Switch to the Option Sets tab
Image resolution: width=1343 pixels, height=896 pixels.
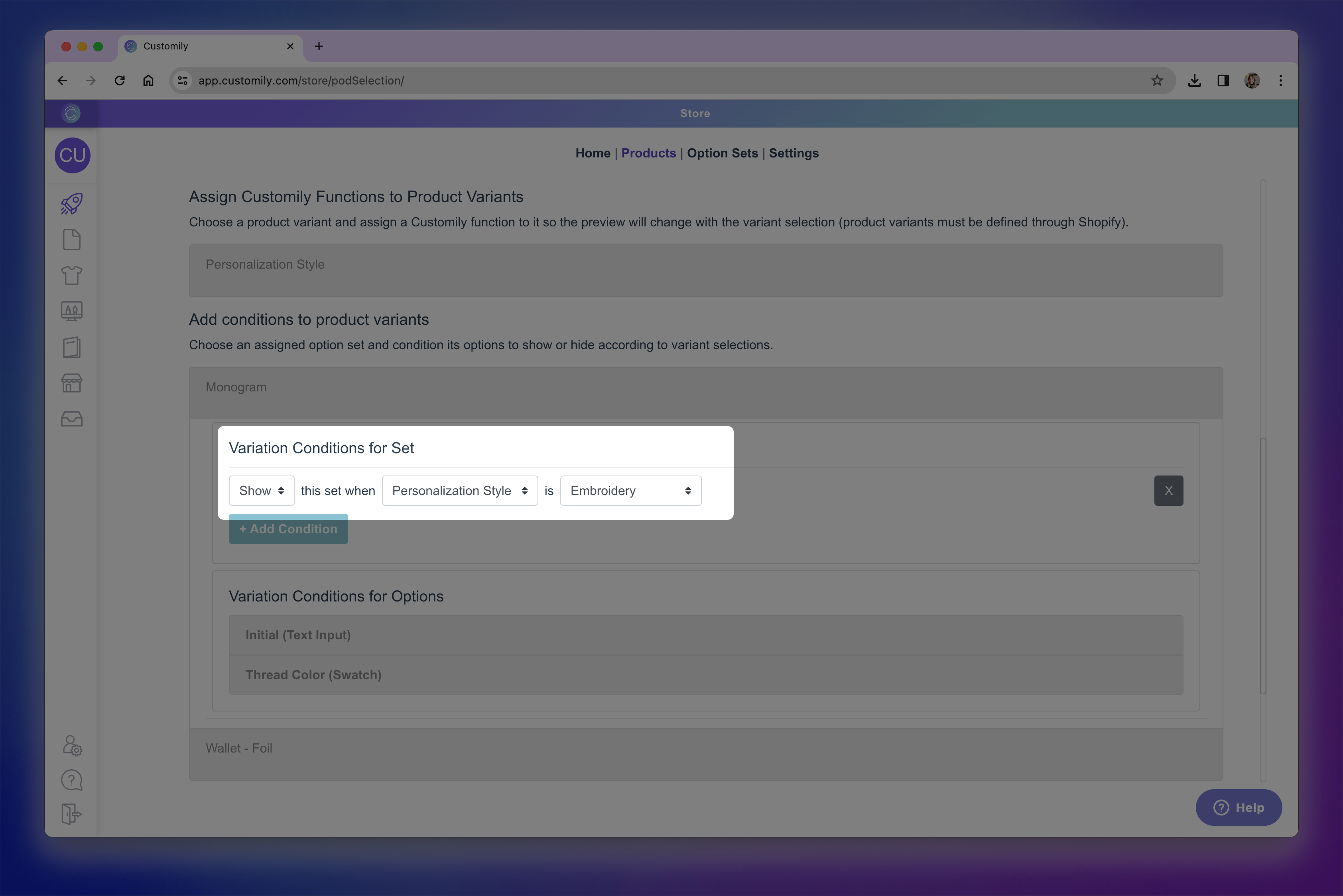click(722, 153)
